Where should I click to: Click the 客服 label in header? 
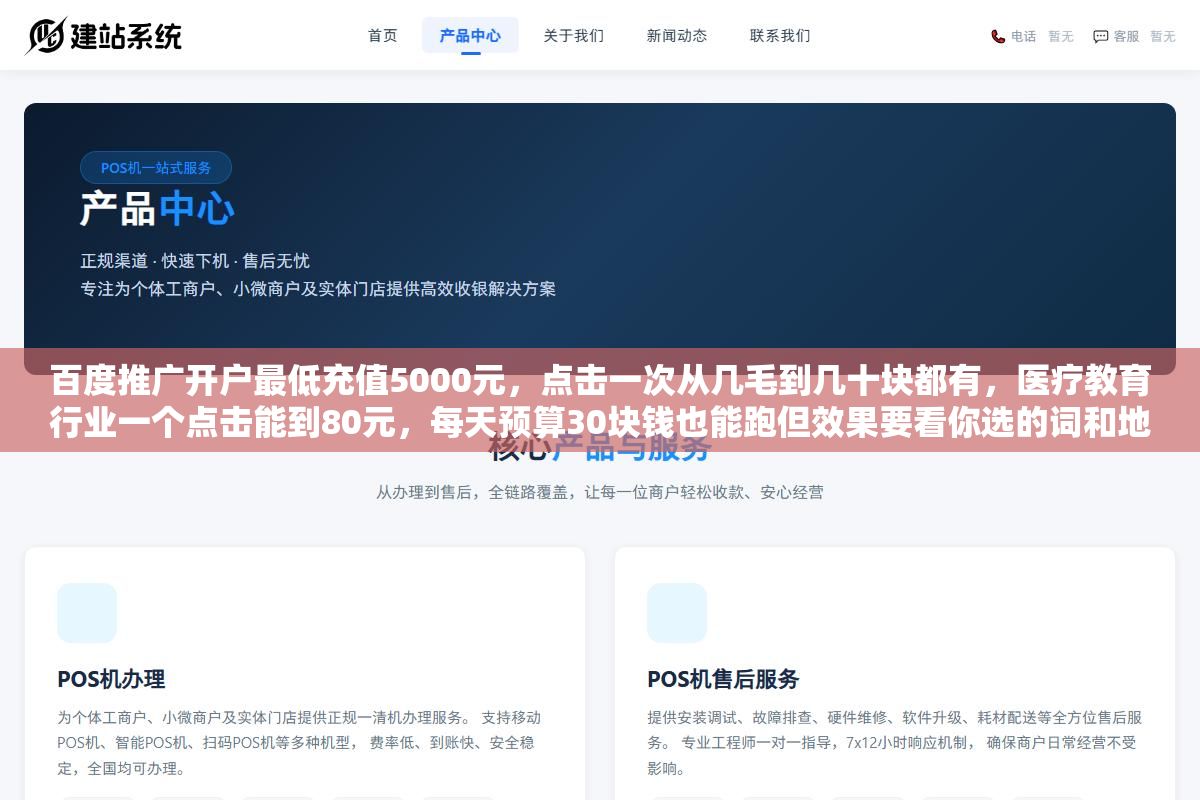[x=1126, y=36]
